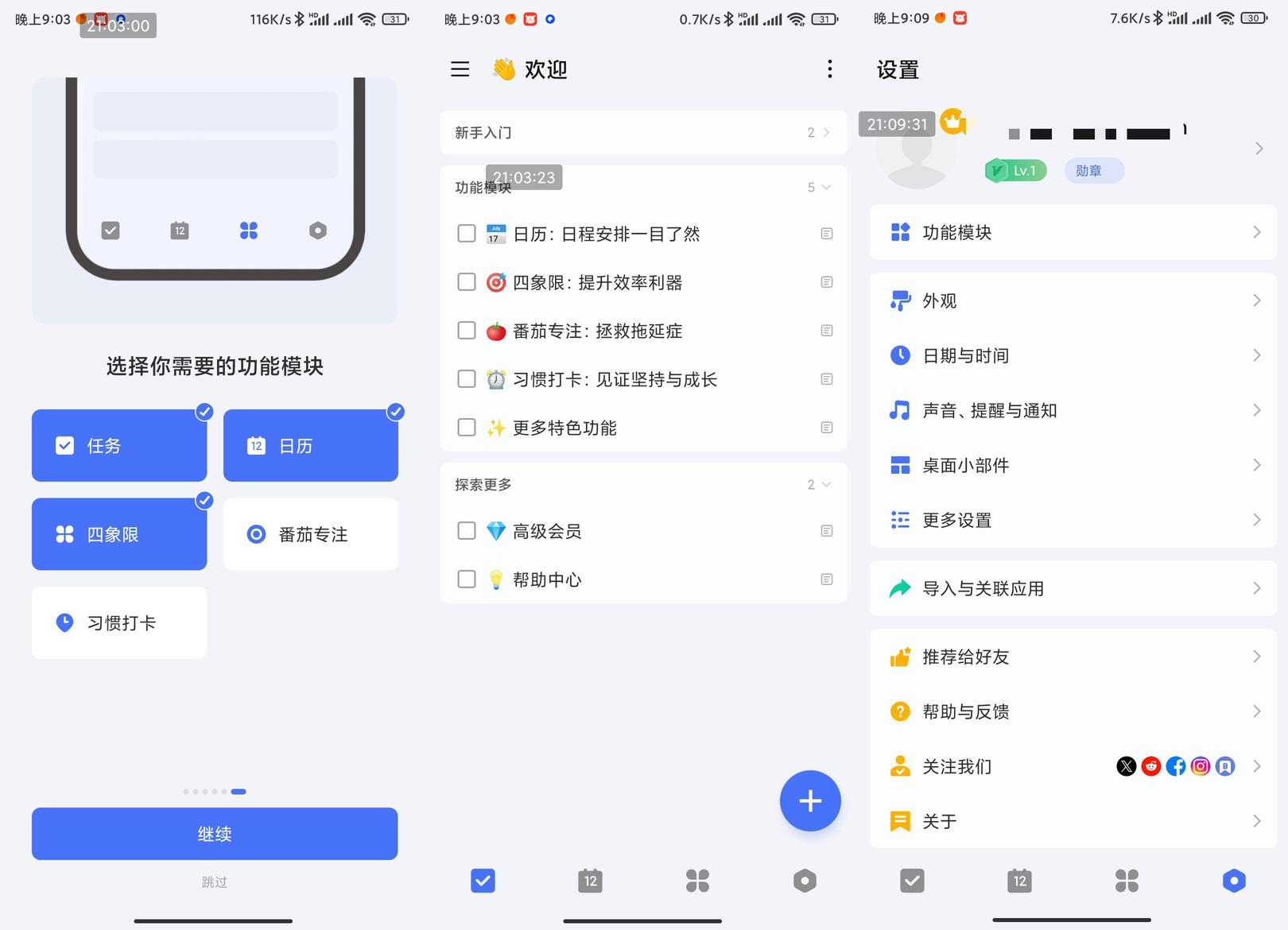
Task: Click the Reddit icon in 关注我们 row
Action: (1150, 766)
